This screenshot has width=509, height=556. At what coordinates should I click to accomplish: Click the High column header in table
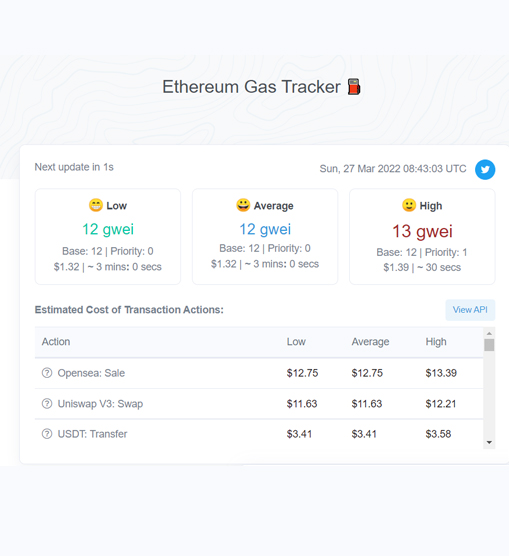click(436, 342)
